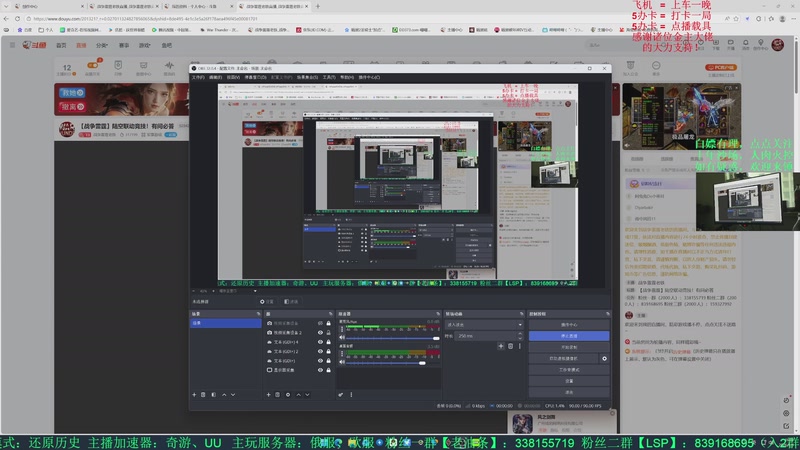Pop out the 混音器 dock panel header icon

pos(438,314)
